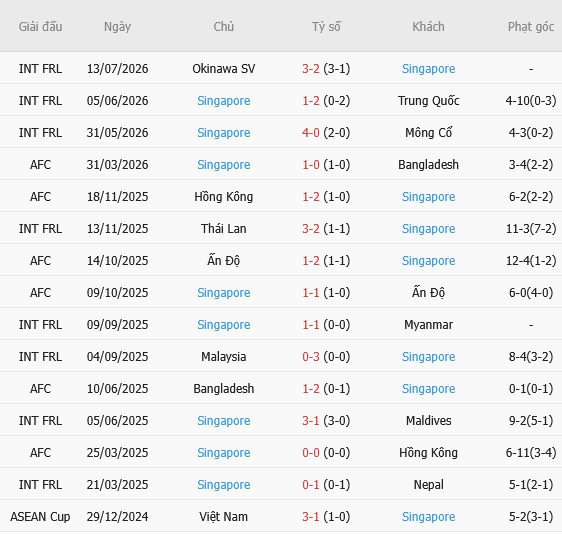
Task: Select the Malaysia team name
Action: coord(224,357)
